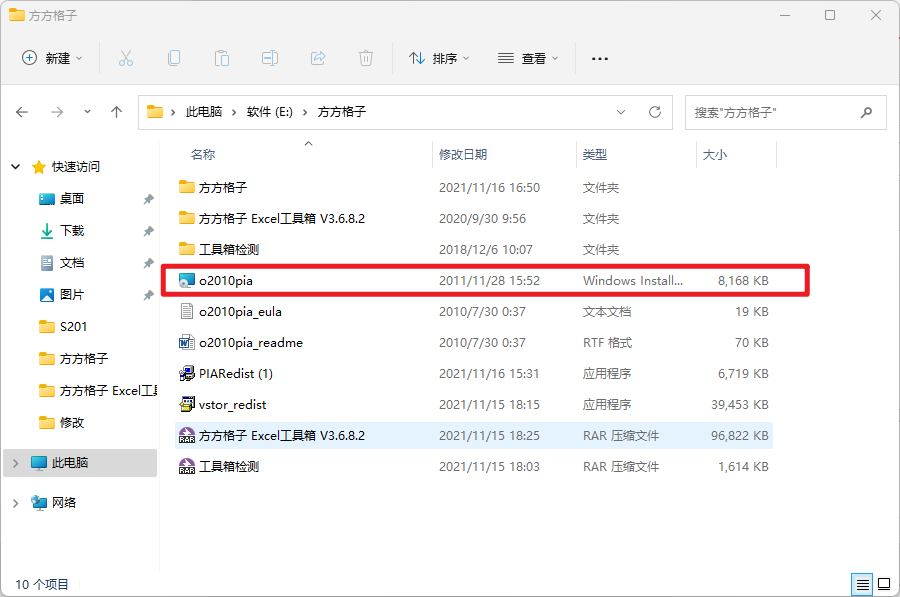The width and height of the screenshot is (900, 597).
Task: Switch to large icons view in status bar
Action: point(884,585)
